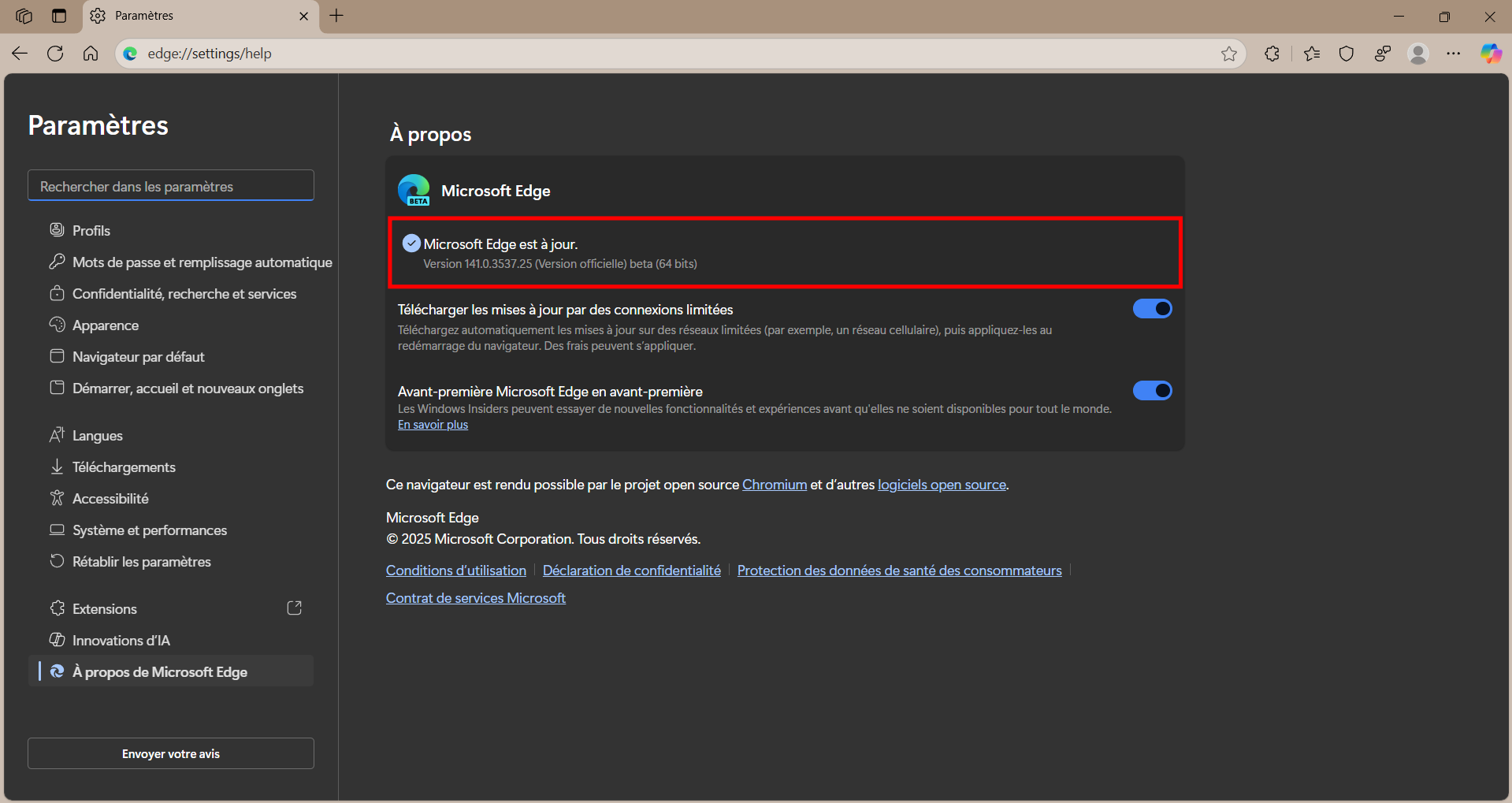1512x803 pixels.
Task: Click the page refresh icon
Action: (55, 54)
